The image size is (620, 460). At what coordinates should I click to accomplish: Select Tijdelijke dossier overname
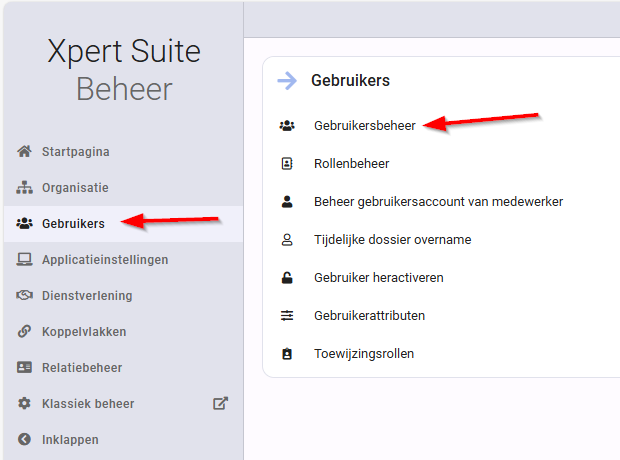click(x=393, y=240)
